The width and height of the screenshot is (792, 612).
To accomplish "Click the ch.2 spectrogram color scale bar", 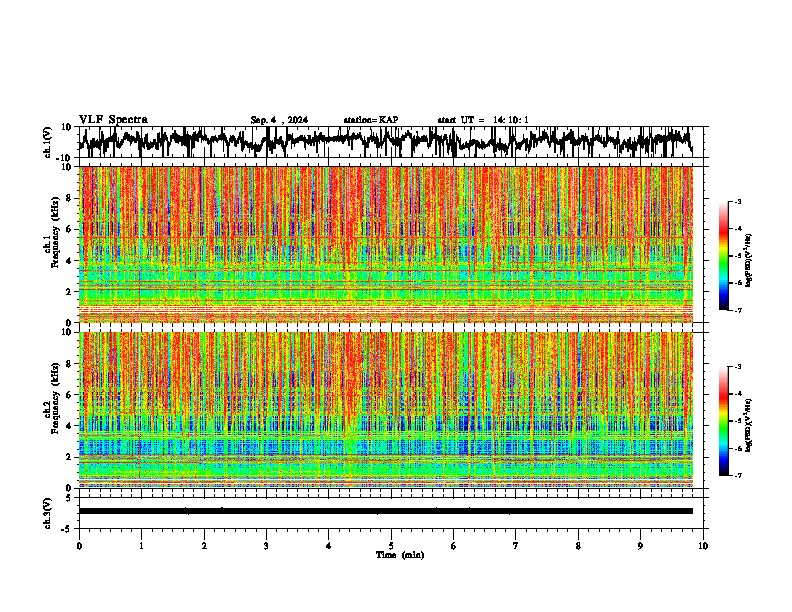I will 724,421.
